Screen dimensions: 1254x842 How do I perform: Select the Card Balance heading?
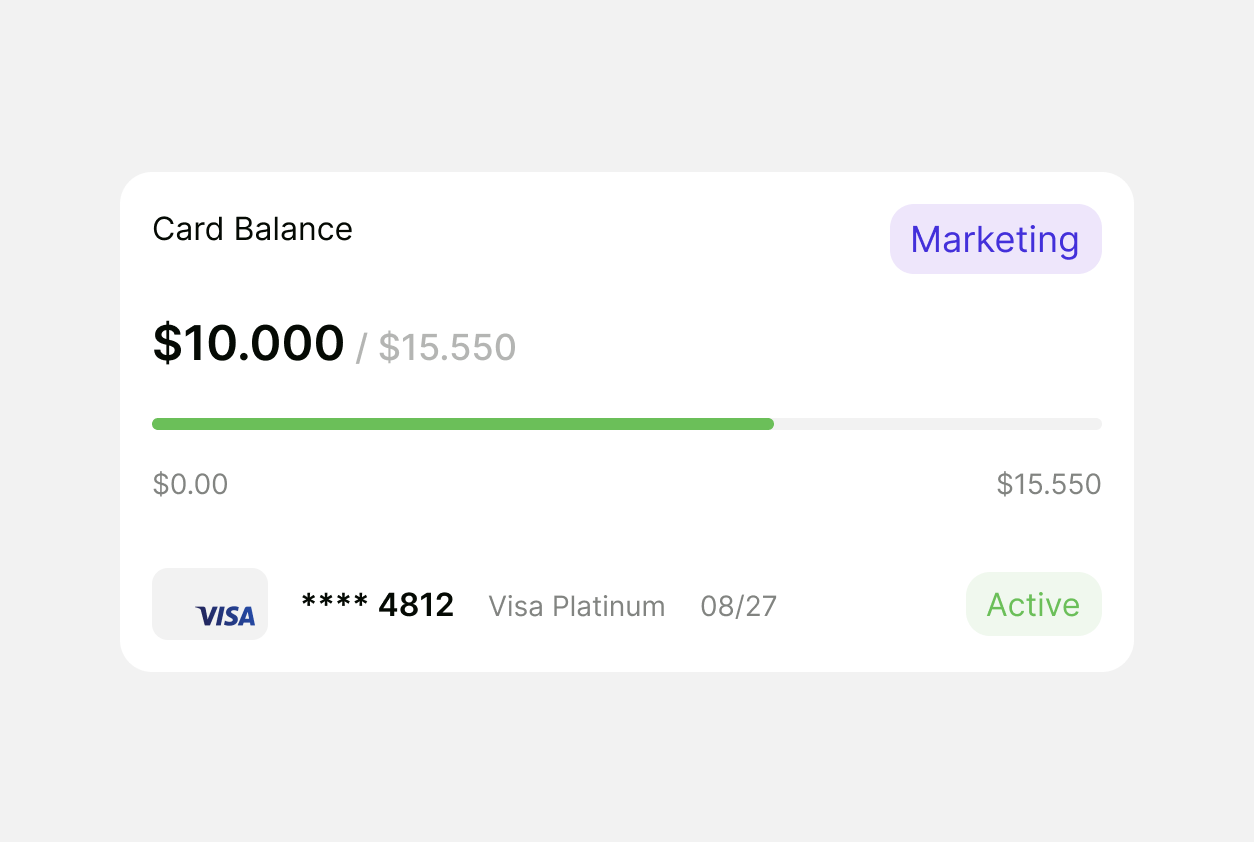tap(252, 229)
